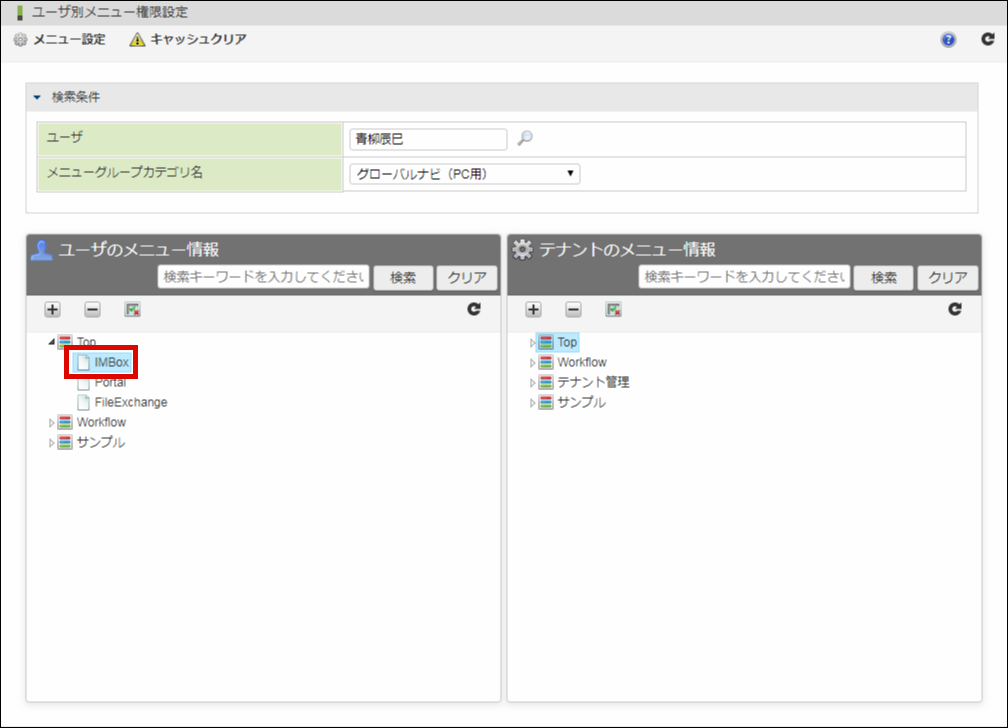The width and height of the screenshot is (1008, 728).
Task: Collapse the 検索条件 section triangle
Action: (37, 97)
